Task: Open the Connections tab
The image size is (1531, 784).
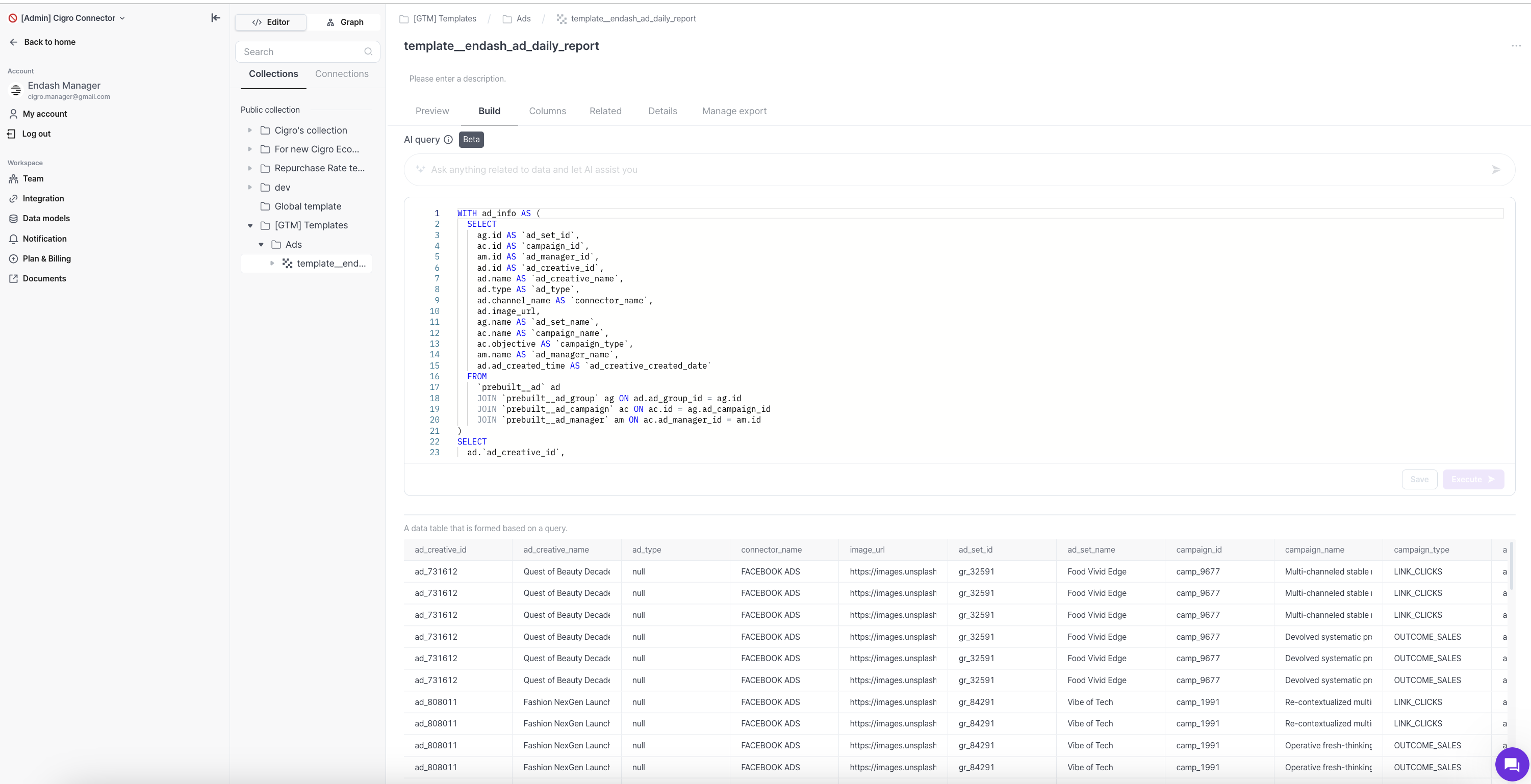Action: pos(342,73)
